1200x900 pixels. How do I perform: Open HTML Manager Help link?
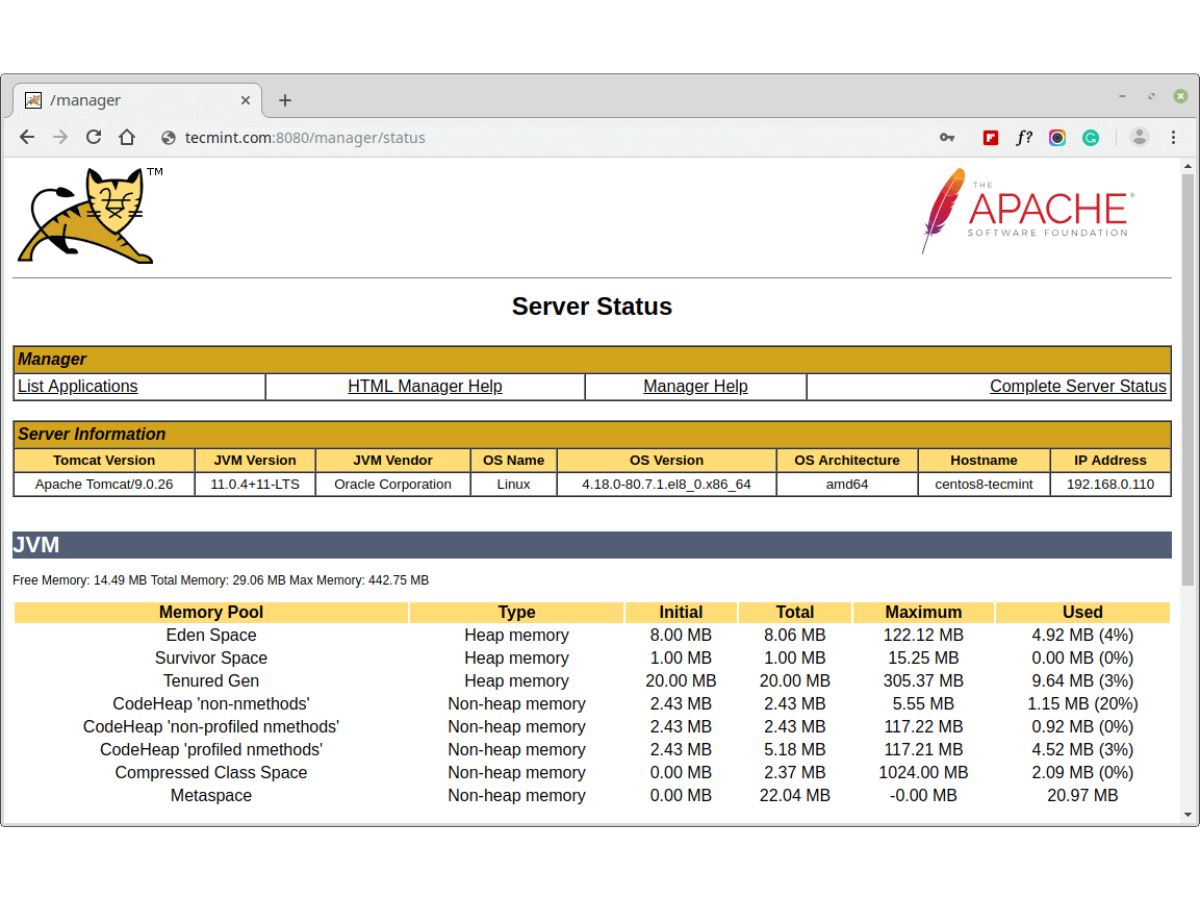[425, 386]
